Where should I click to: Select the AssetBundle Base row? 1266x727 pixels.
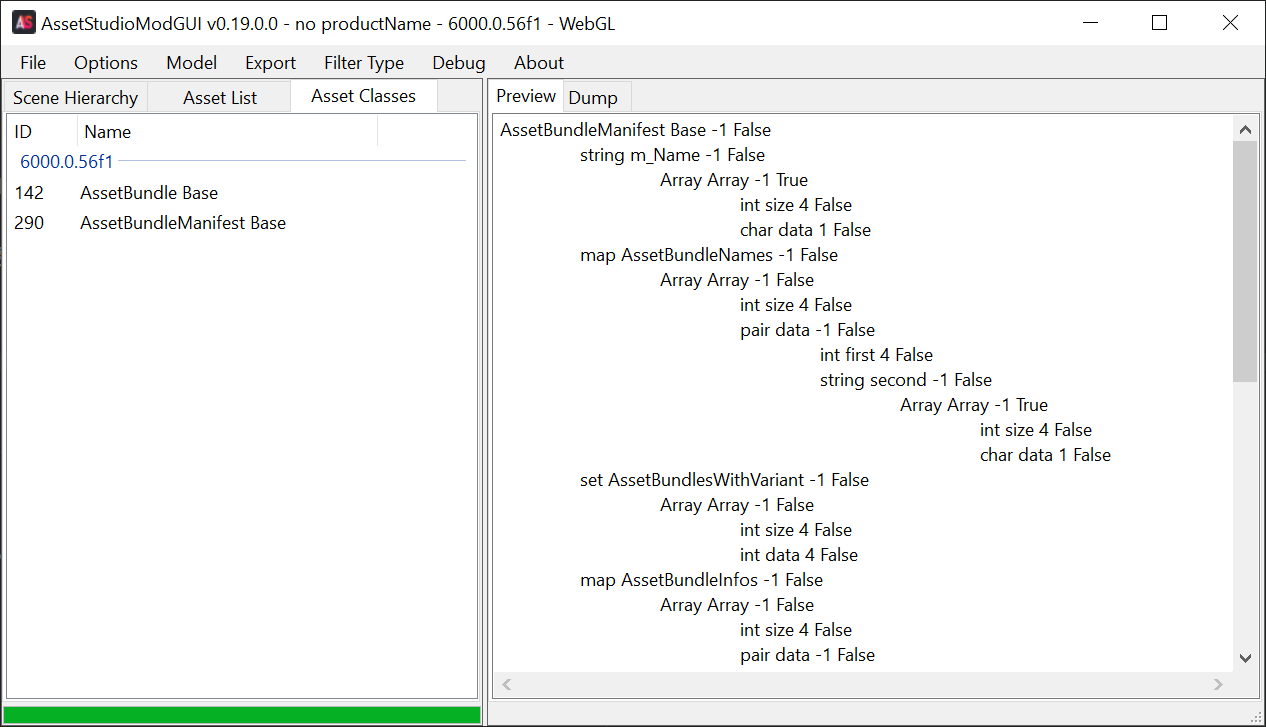149,193
